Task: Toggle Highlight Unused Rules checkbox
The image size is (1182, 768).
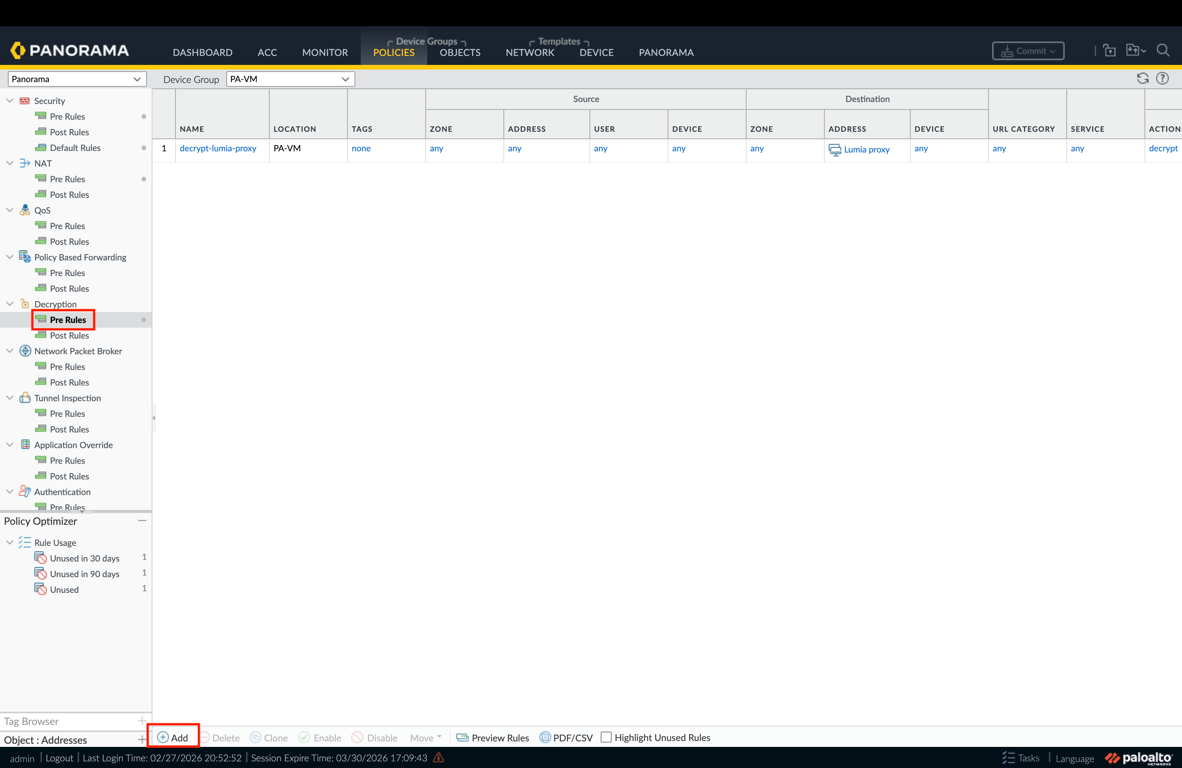Action: point(606,737)
